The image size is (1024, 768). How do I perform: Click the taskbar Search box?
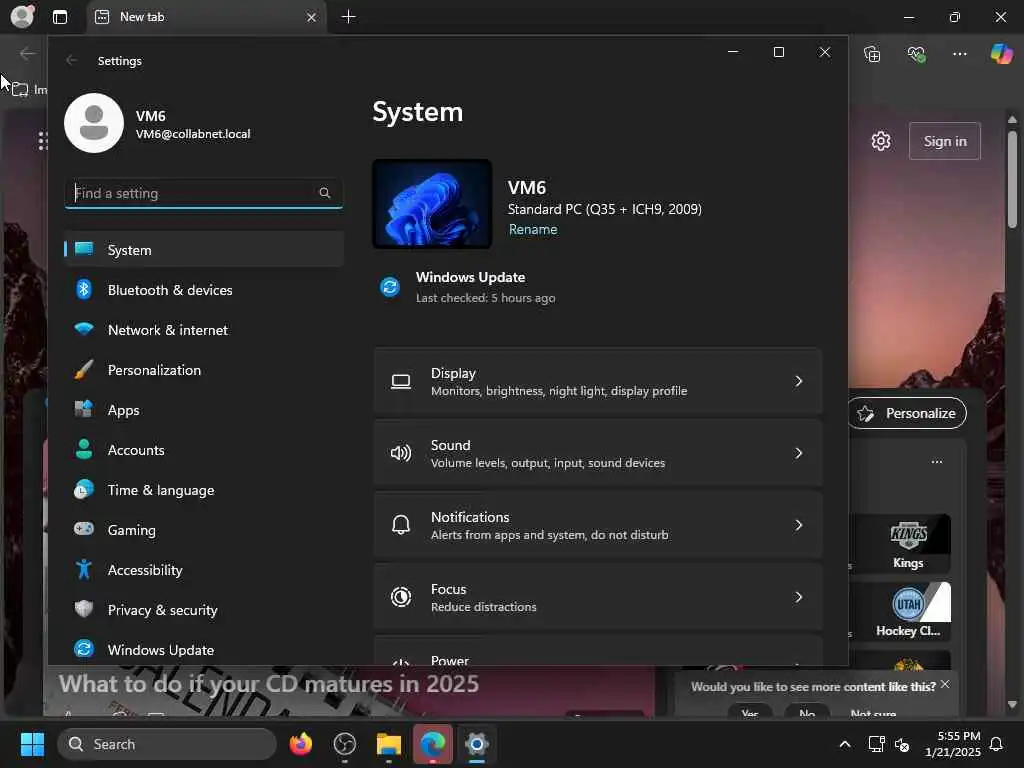point(167,744)
